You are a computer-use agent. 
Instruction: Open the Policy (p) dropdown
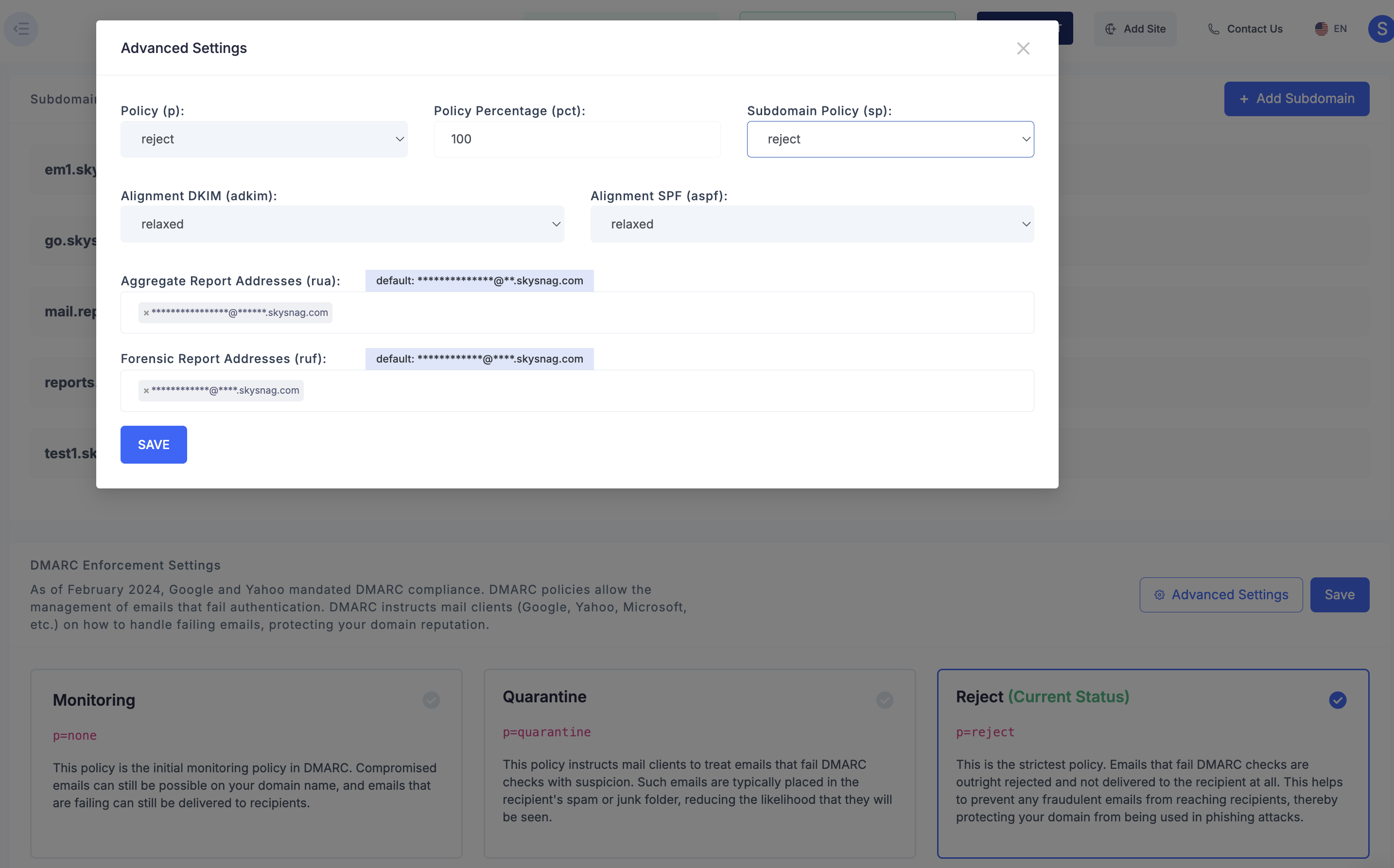[x=264, y=139]
